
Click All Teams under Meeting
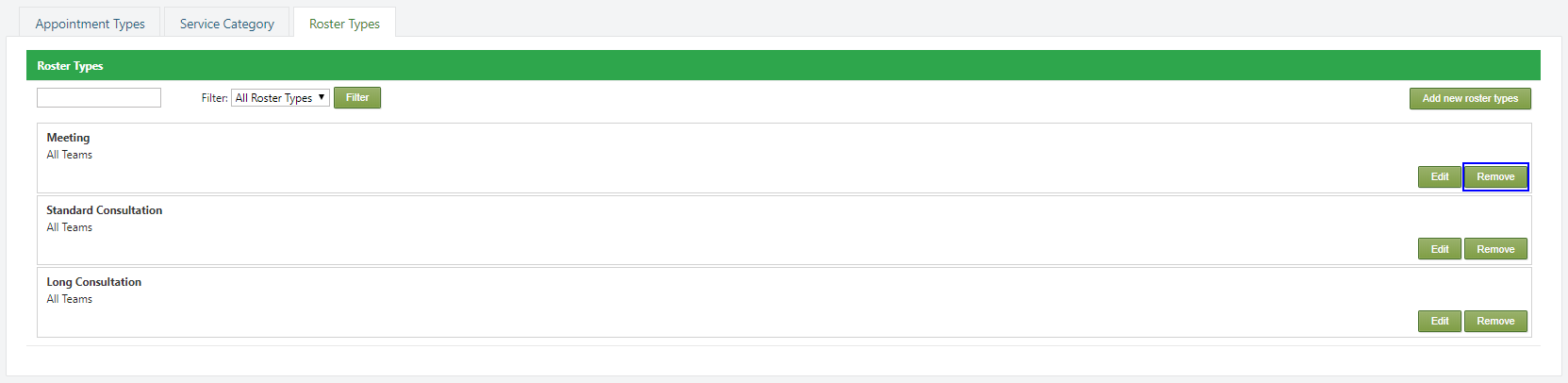click(x=69, y=155)
